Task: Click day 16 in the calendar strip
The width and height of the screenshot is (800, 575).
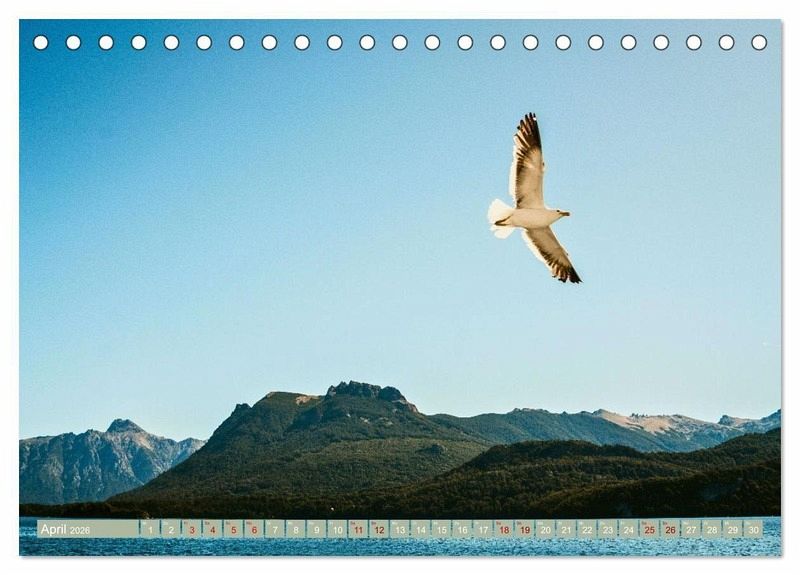Action: (462, 529)
